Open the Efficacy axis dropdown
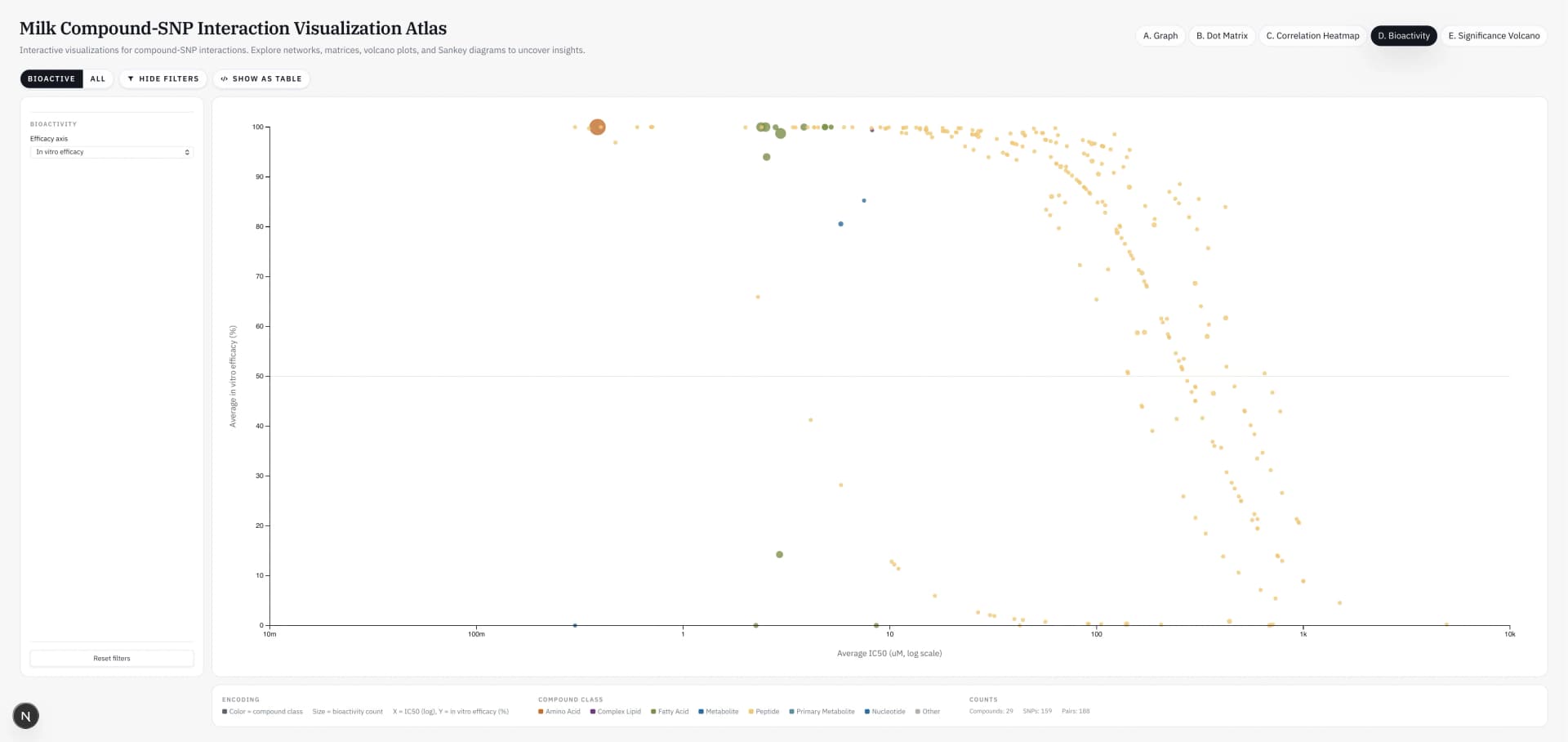 111,152
